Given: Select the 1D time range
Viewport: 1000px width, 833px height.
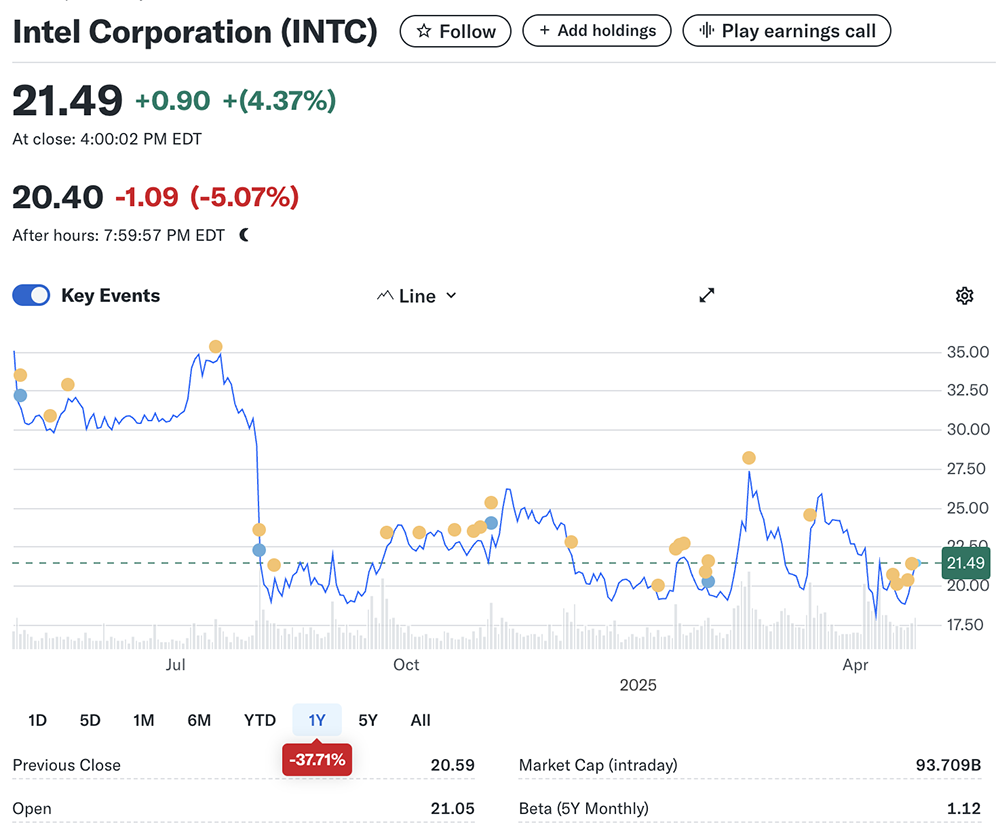Looking at the screenshot, I should coord(37,720).
